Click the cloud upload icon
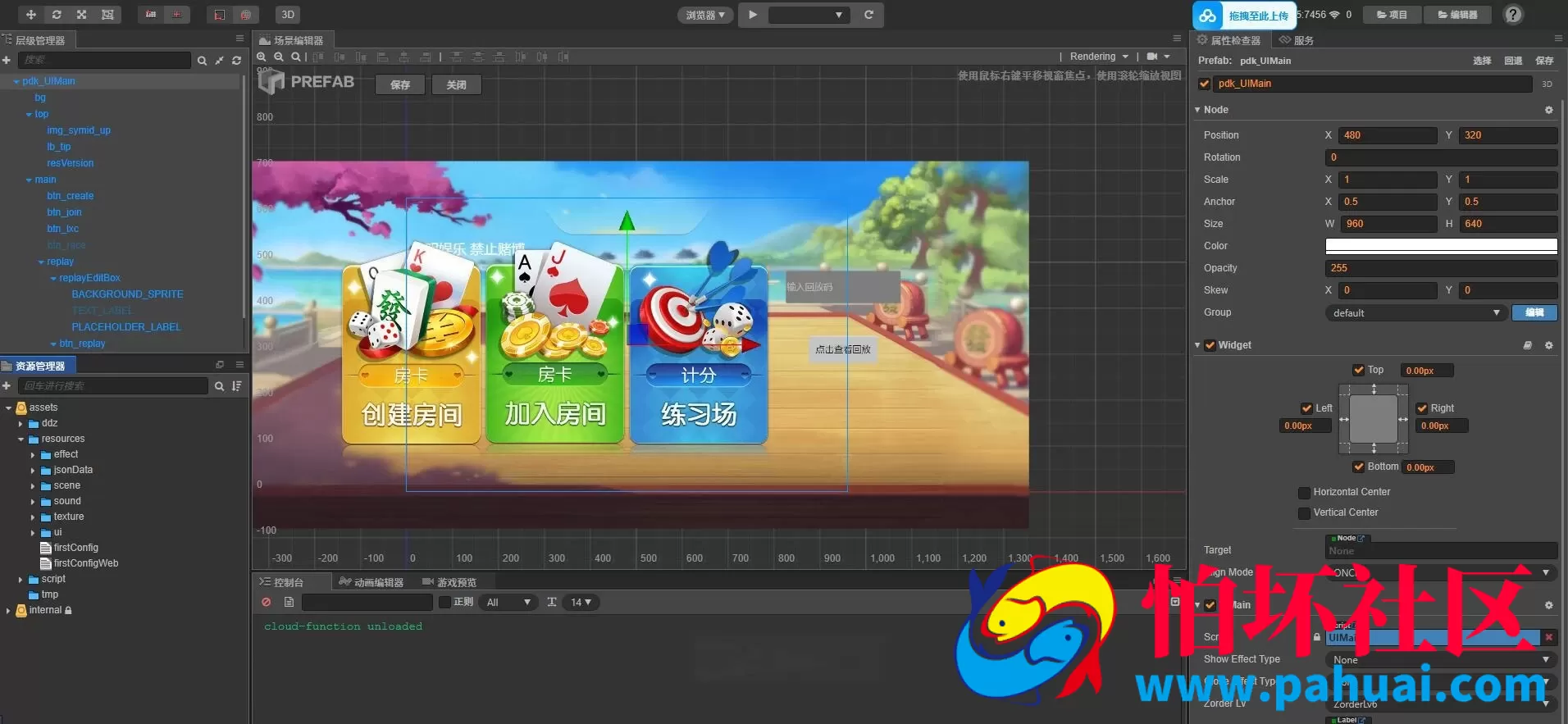 [x=1208, y=16]
